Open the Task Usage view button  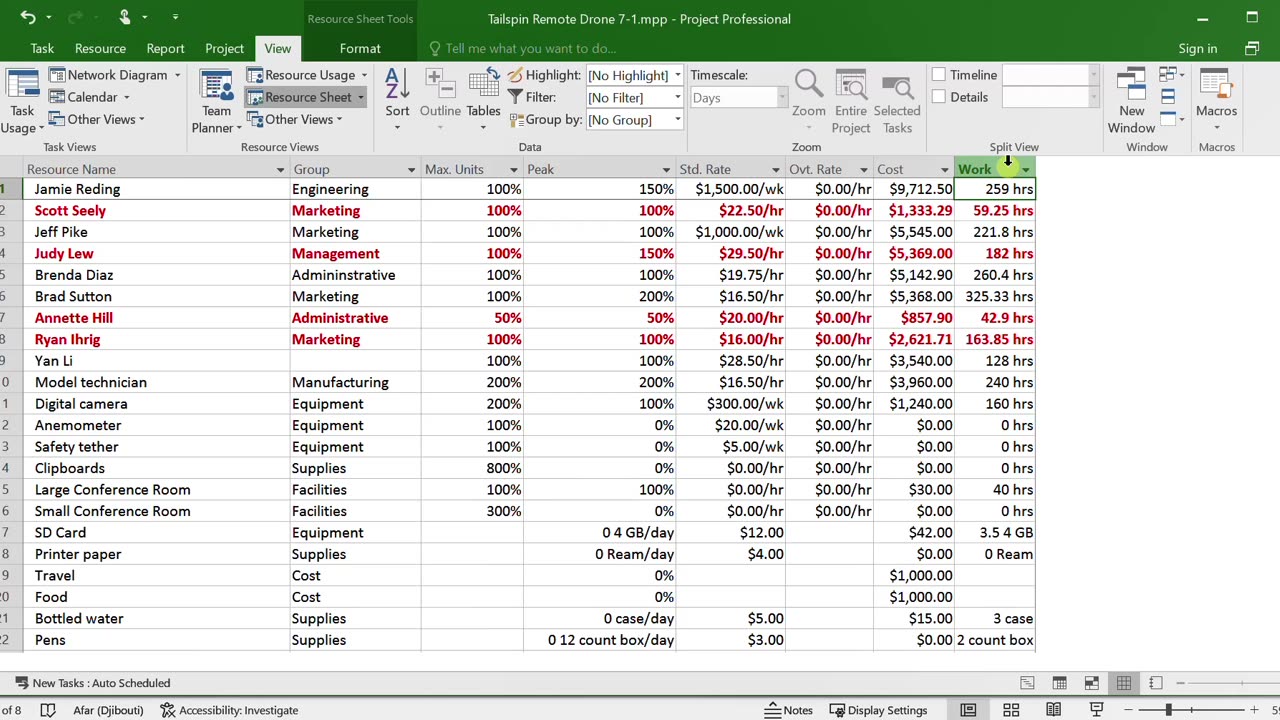tap(22, 101)
